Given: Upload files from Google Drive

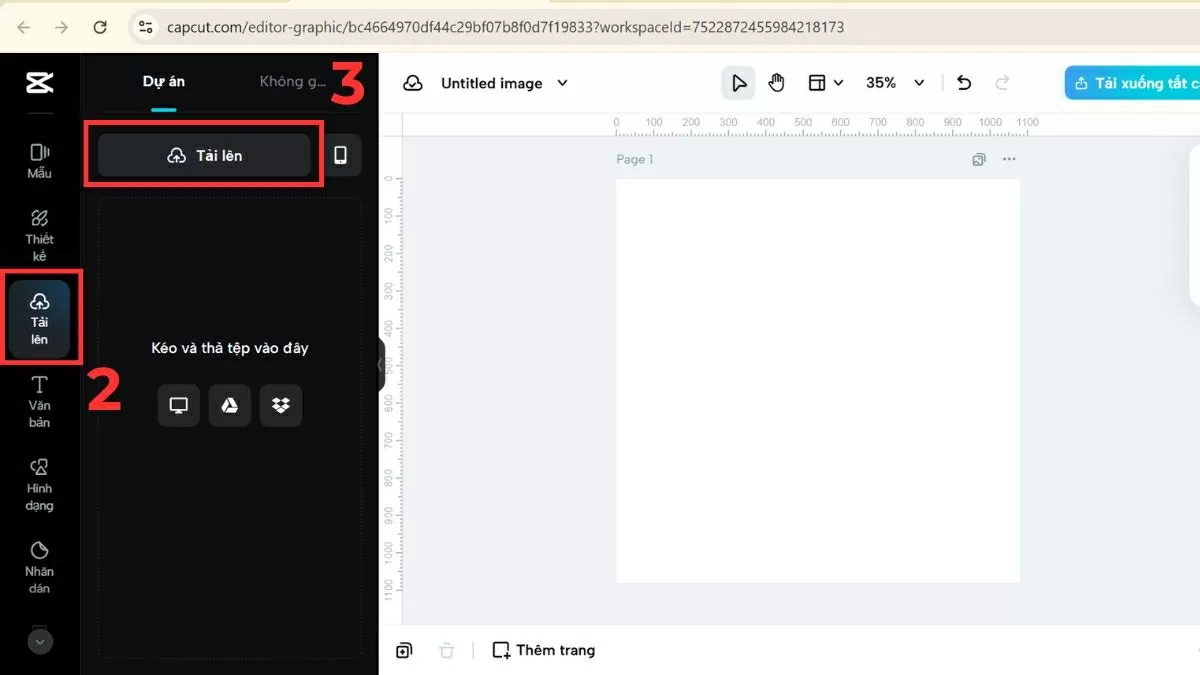Looking at the screenshot, I should (229, 405).
